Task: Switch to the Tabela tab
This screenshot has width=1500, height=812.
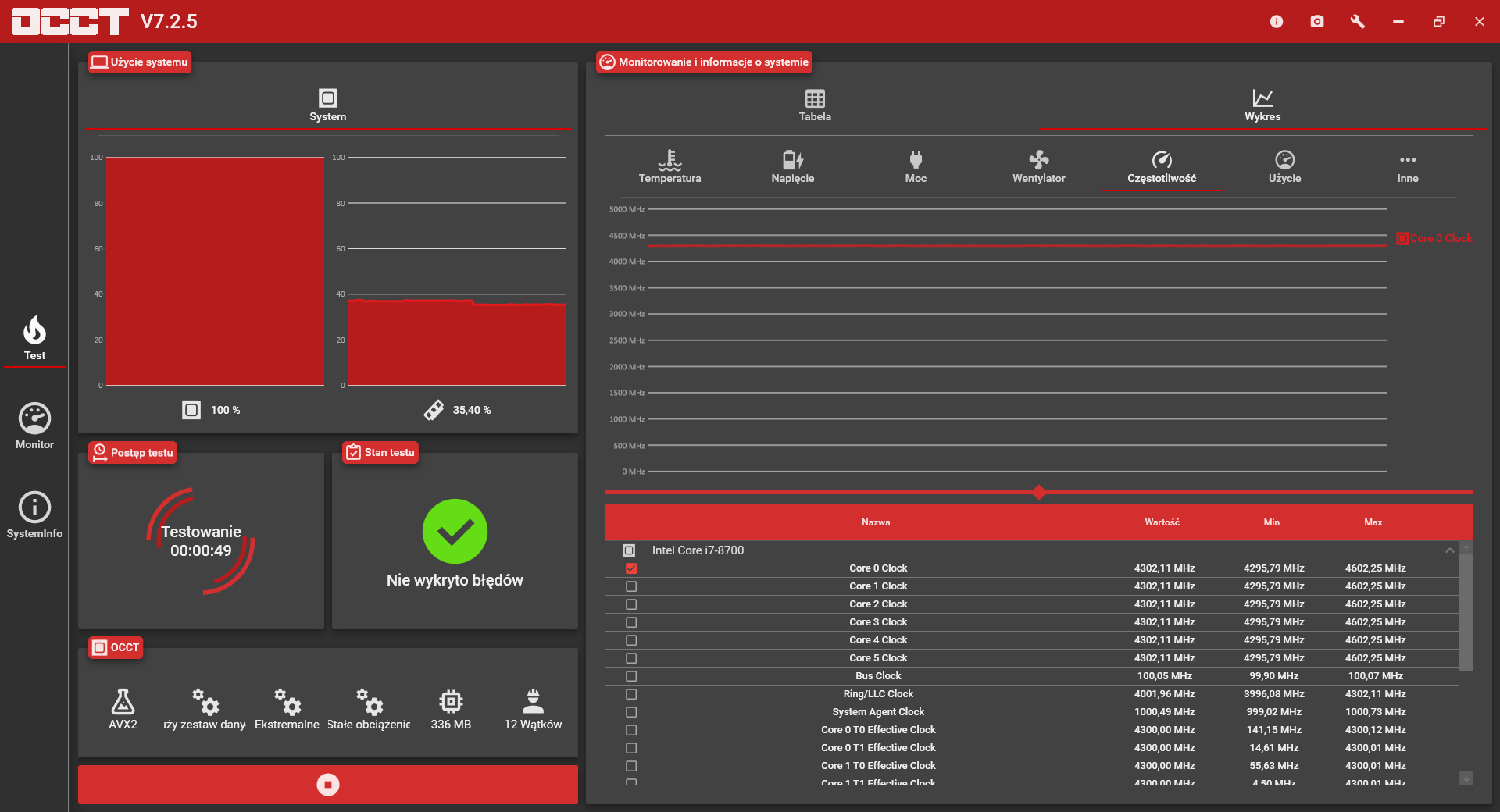Action: click(x=815, y=105)
